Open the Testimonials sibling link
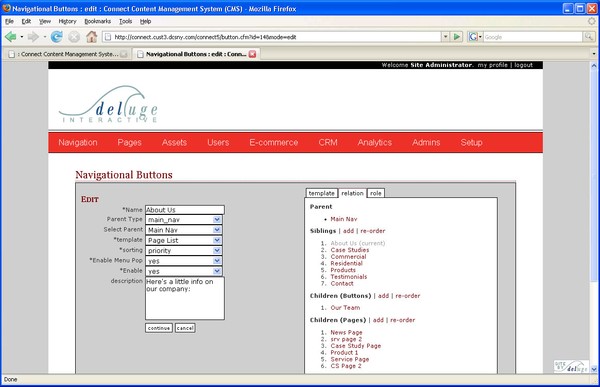The width and height of the screenshot is (600, 387). point(349,276)
